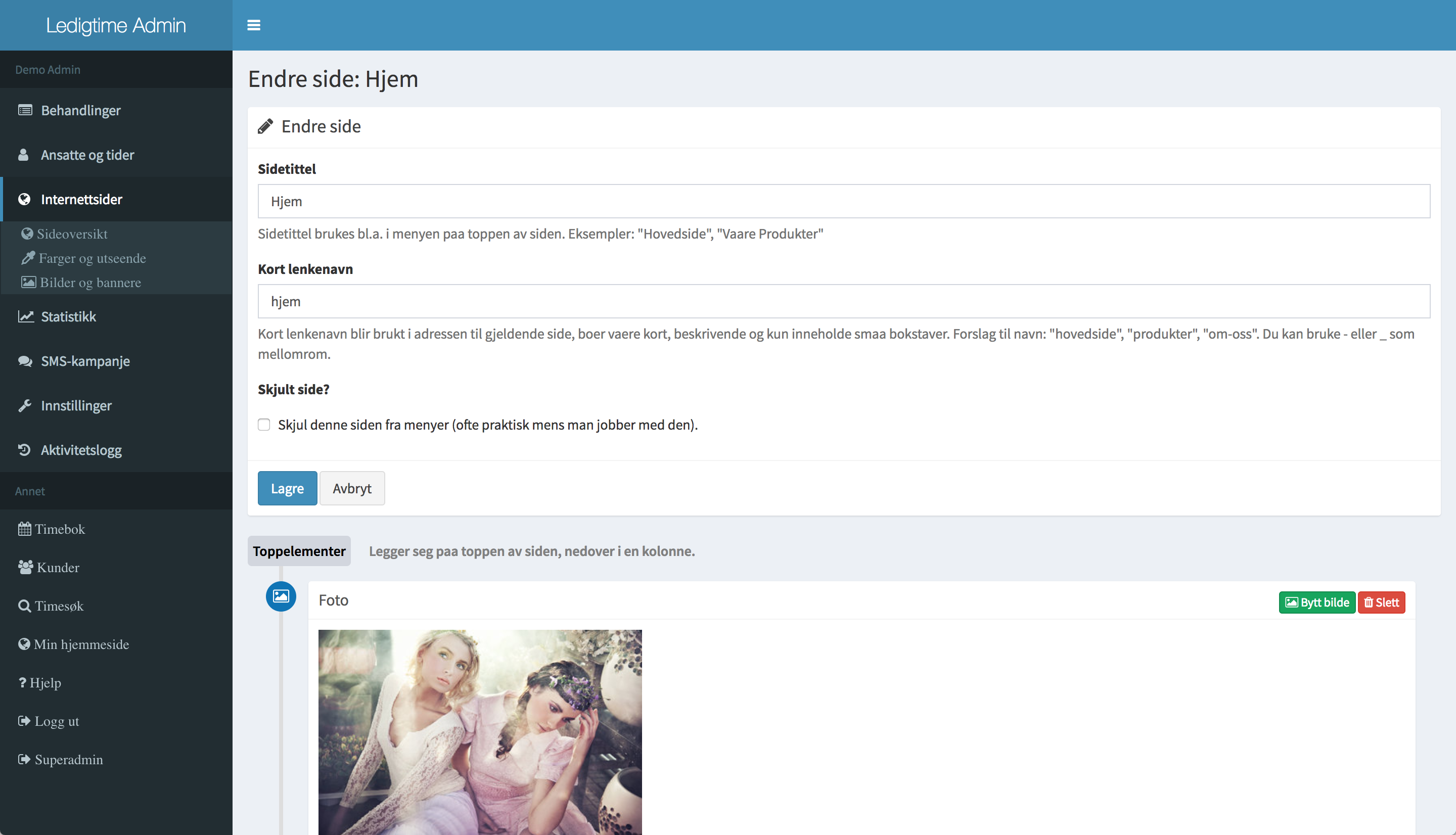1456x835 pixels.
Task: Click the Aktivitetslogg history icon
Action: click(x=24, y=450)
